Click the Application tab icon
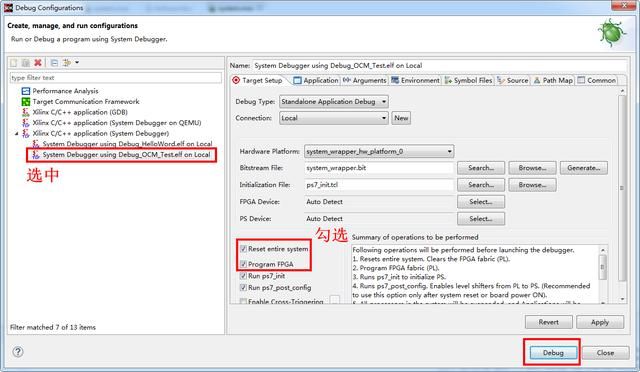Image resolution: width=640 pixels, height=372 pixels. (x=297, y=80)
